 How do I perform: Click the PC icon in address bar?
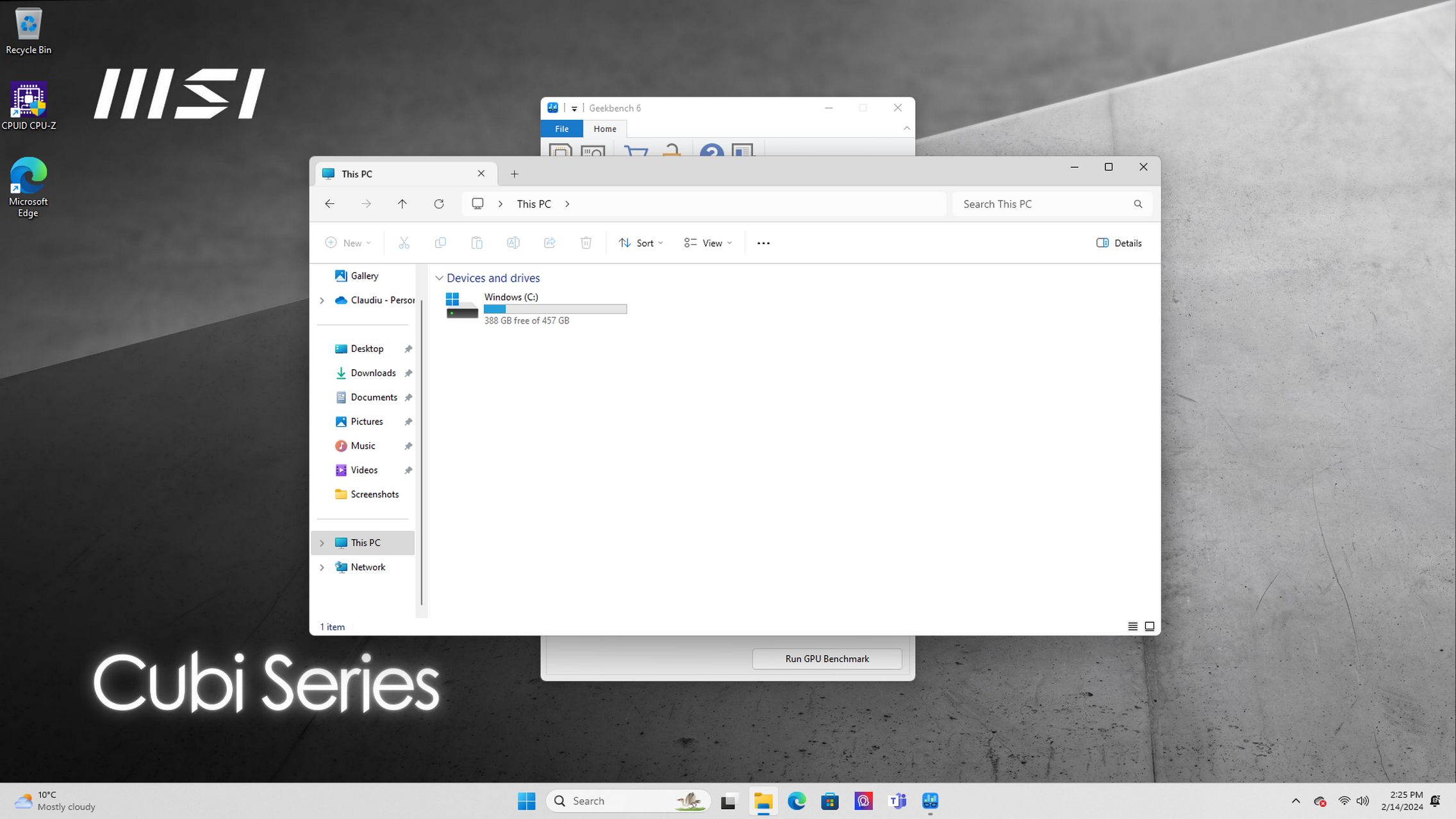tap(477, 204)
